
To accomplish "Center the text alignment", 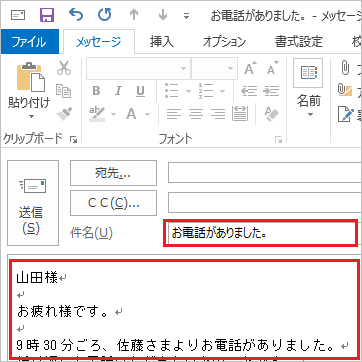I will pyautogui.click(x=196, y=114).
